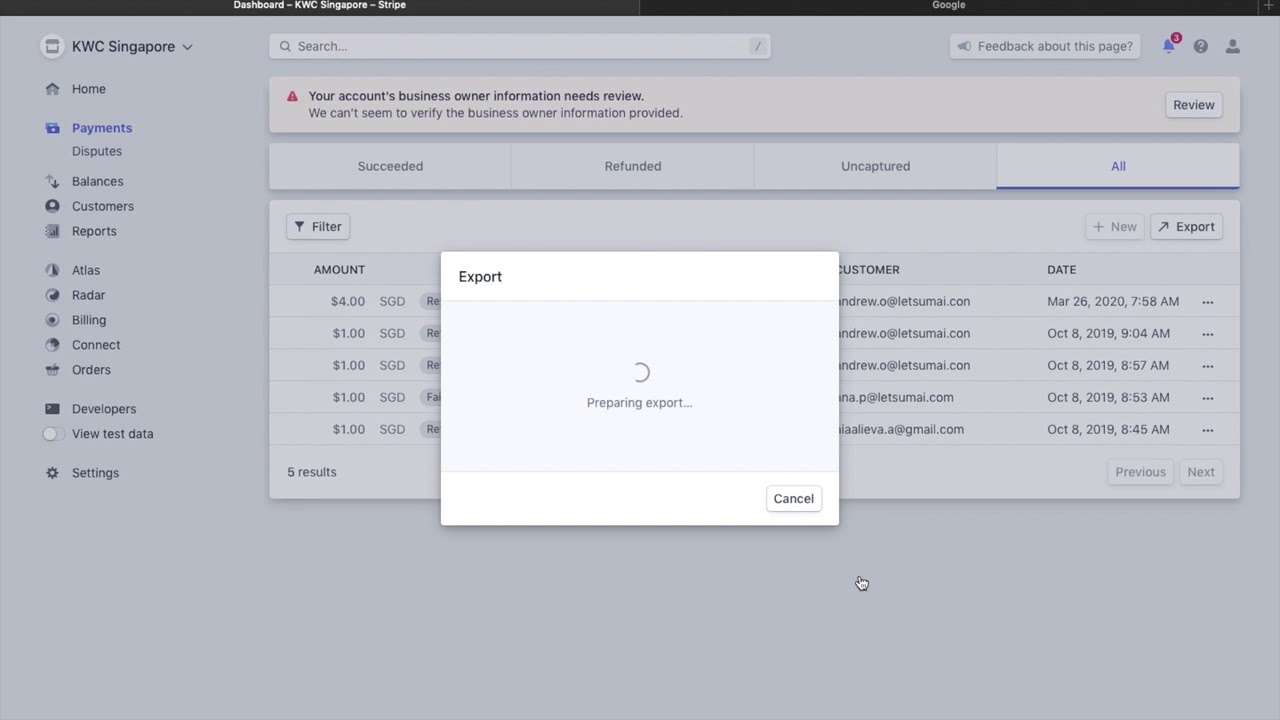Click the letsumai.com customer email

(x=896, y=397)
